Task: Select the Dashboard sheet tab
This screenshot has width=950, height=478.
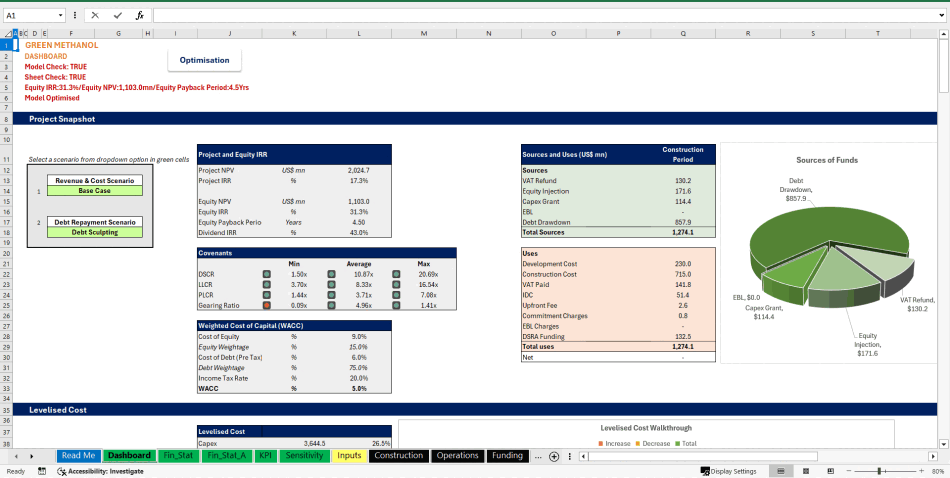Action: [x=129, y=456]
